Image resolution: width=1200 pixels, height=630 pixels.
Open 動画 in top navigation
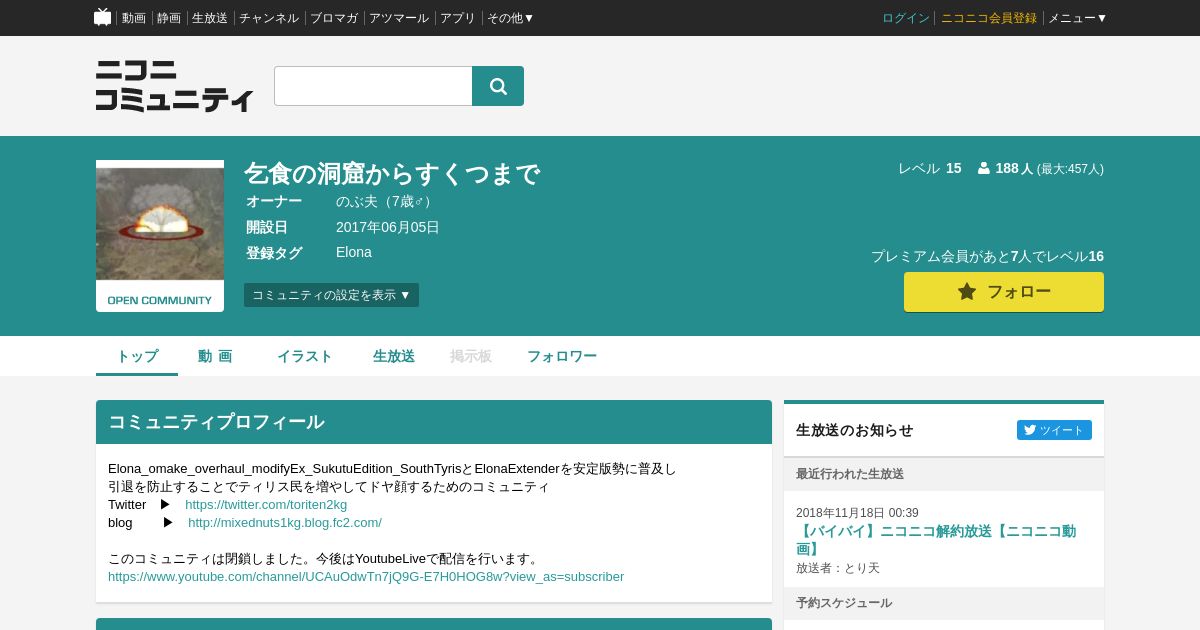point(134,18)
